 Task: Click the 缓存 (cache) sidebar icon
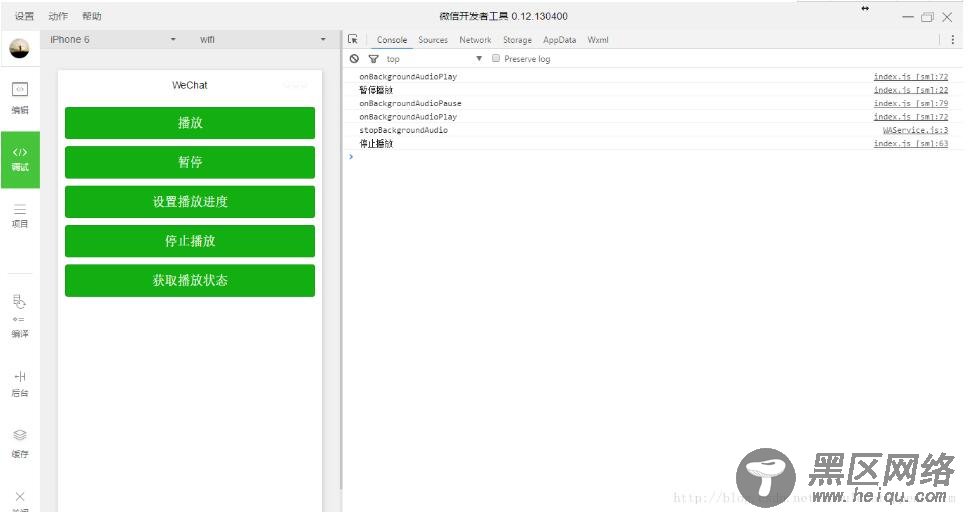[x=20, y=443]
